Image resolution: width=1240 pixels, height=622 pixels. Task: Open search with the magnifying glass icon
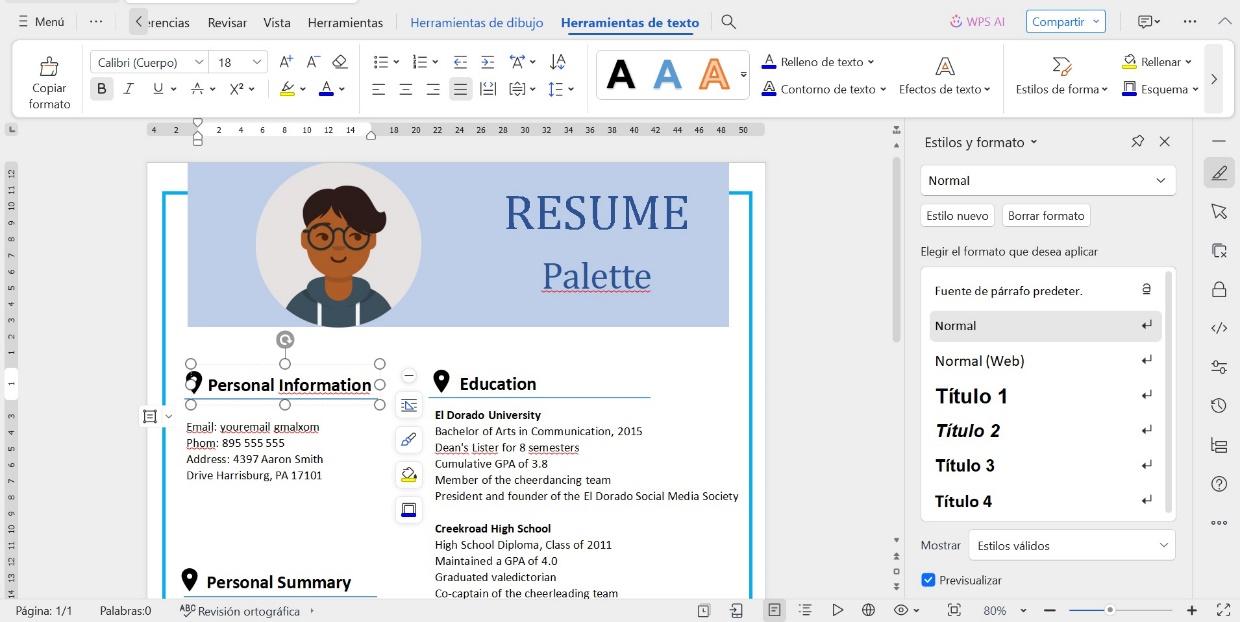click(x=727, y=21)
